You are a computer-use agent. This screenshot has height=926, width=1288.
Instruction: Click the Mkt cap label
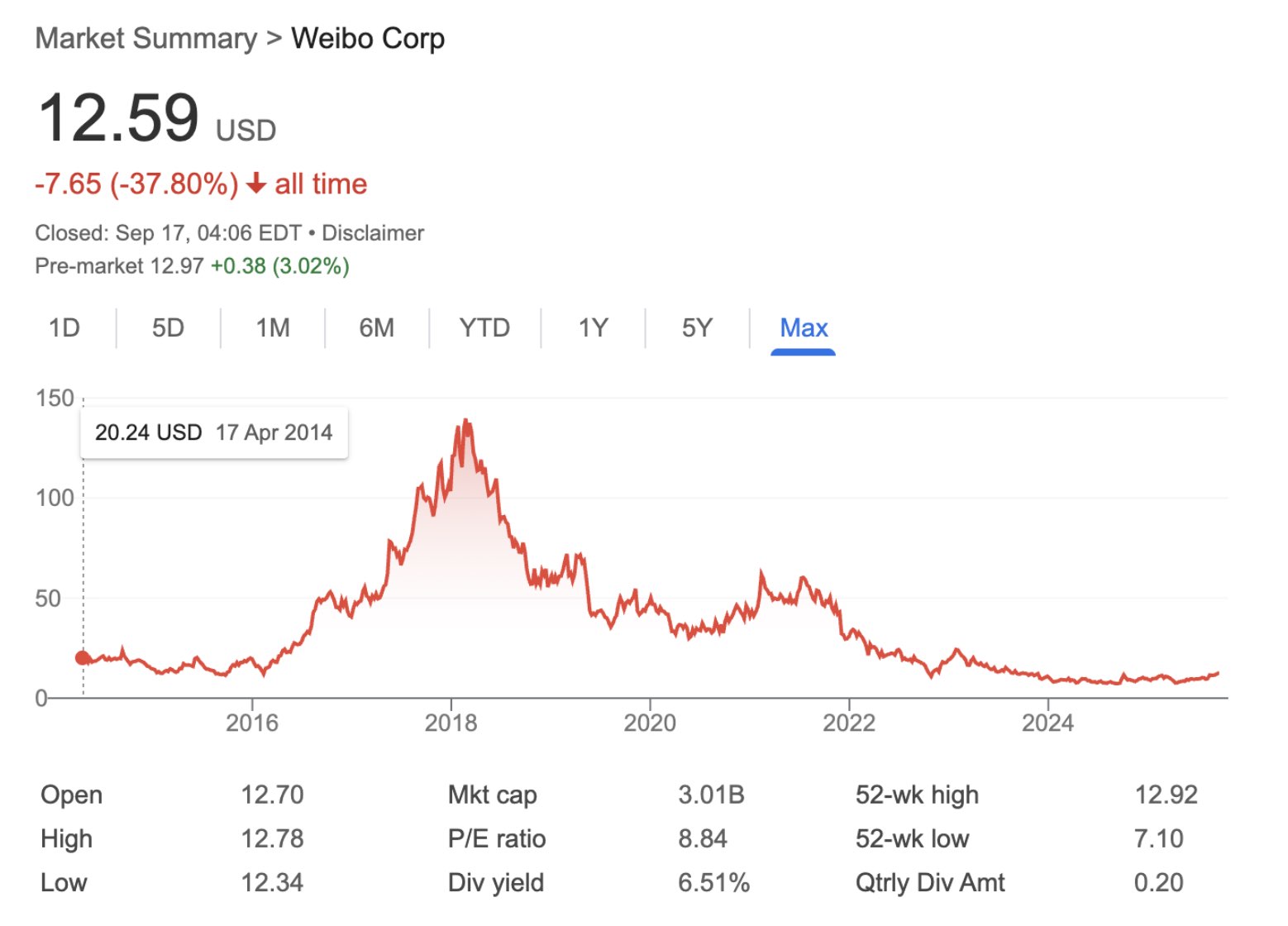tap(493, 795)
